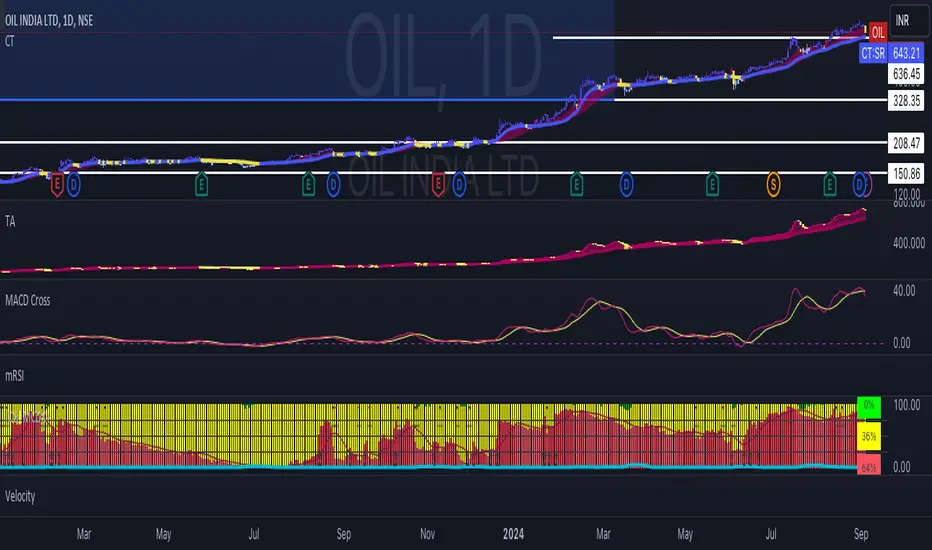Image resolution: width=932 pixels, height=550 pixels.
Task: Click the yellow 36% label in the mRSI pane
Action: [x=868, y=436]
